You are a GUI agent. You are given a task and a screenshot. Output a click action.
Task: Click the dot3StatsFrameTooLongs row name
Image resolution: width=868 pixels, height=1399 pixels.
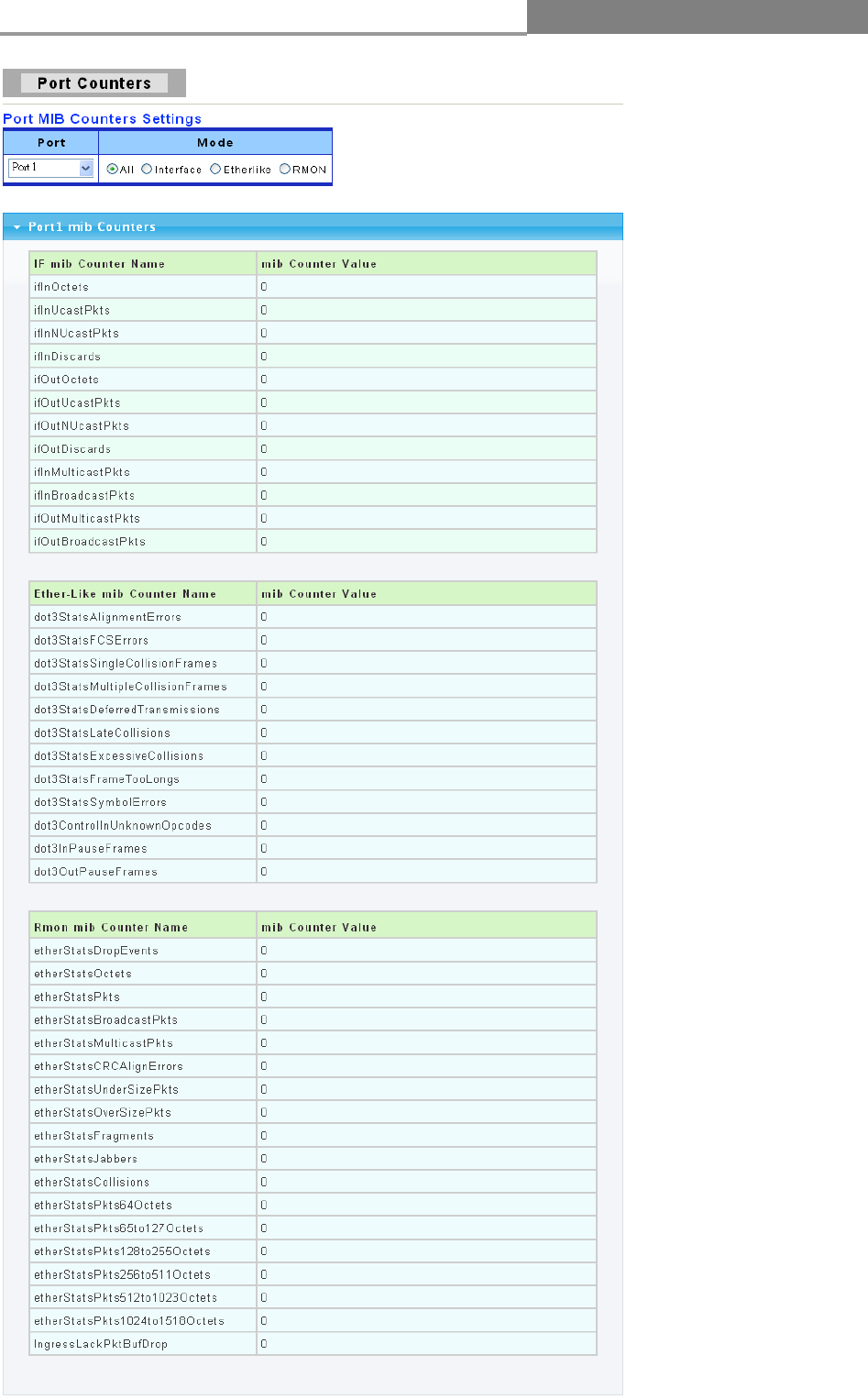pyautogui.click(x=106, y=778)
